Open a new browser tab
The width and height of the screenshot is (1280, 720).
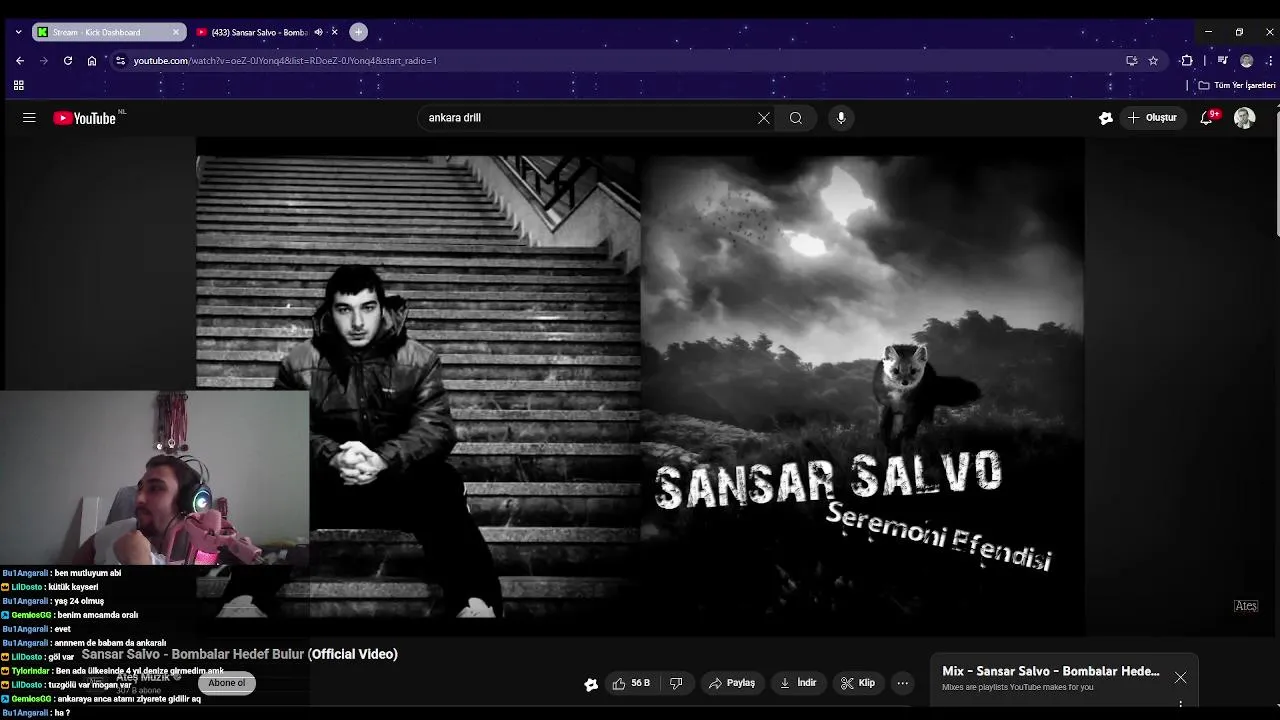tap(359, 32)
